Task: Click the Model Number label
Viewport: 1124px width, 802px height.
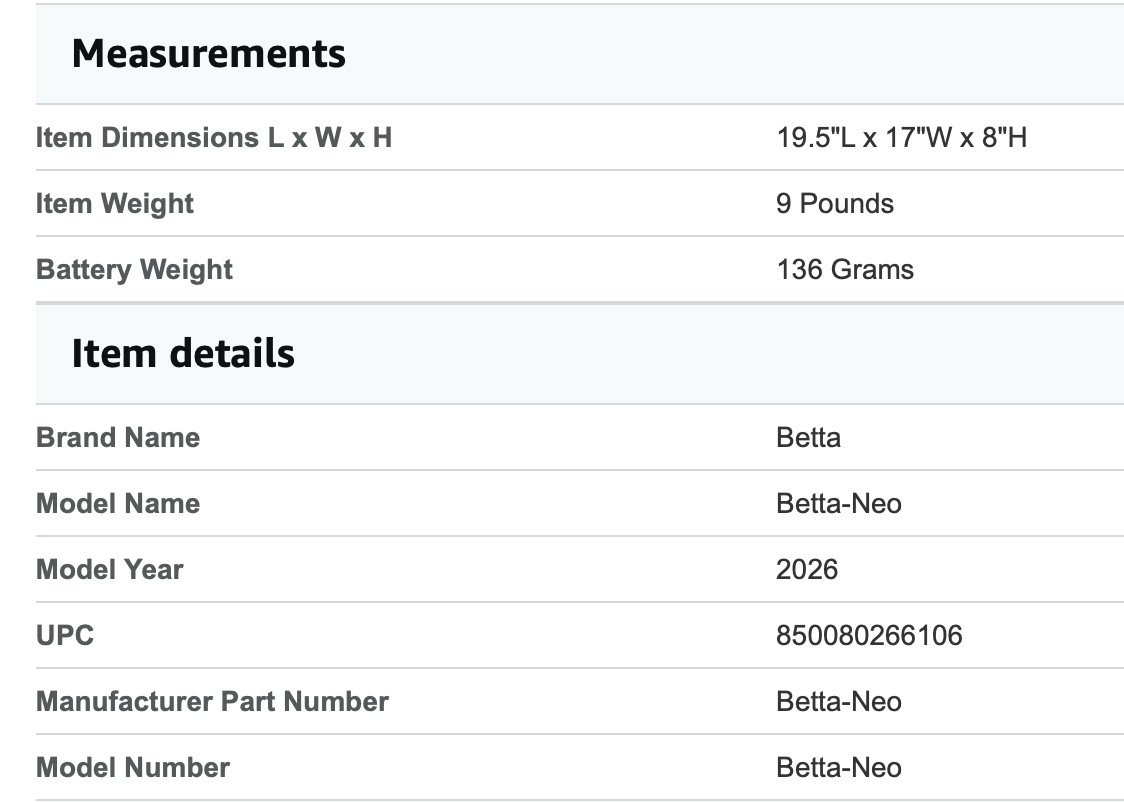Action: point(133,767)
